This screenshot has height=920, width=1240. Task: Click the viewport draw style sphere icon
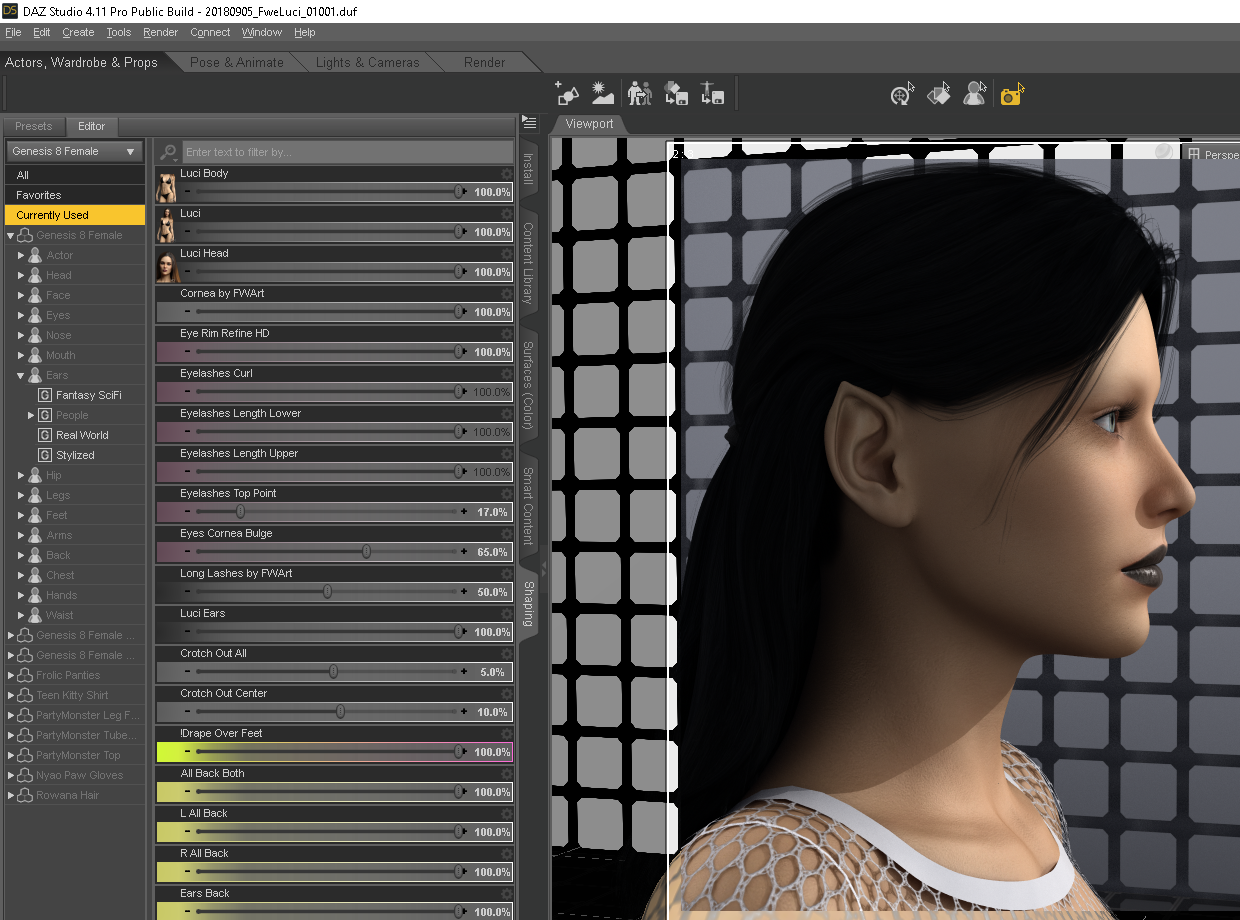coord(1164,152)
